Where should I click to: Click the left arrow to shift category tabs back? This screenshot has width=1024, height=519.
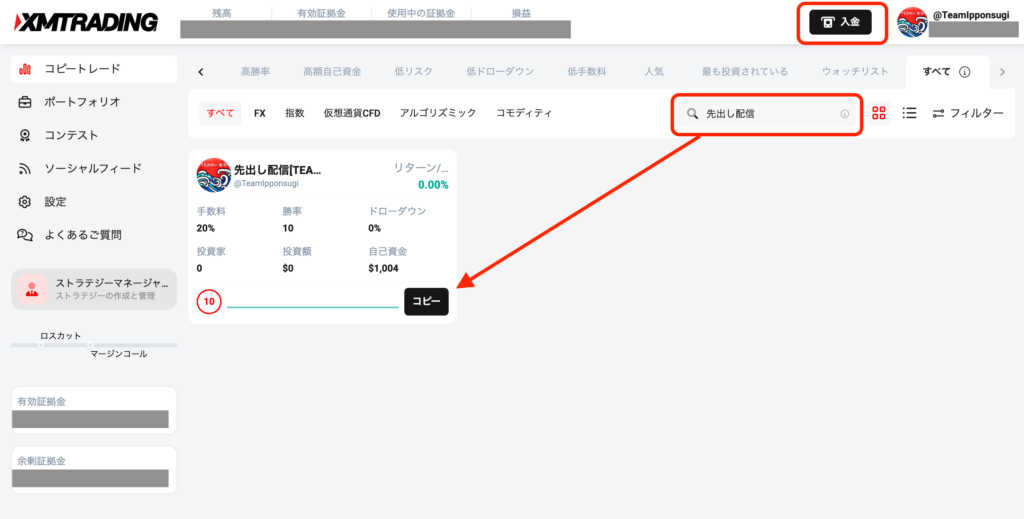pyautogui.click(x=200, y=72)
